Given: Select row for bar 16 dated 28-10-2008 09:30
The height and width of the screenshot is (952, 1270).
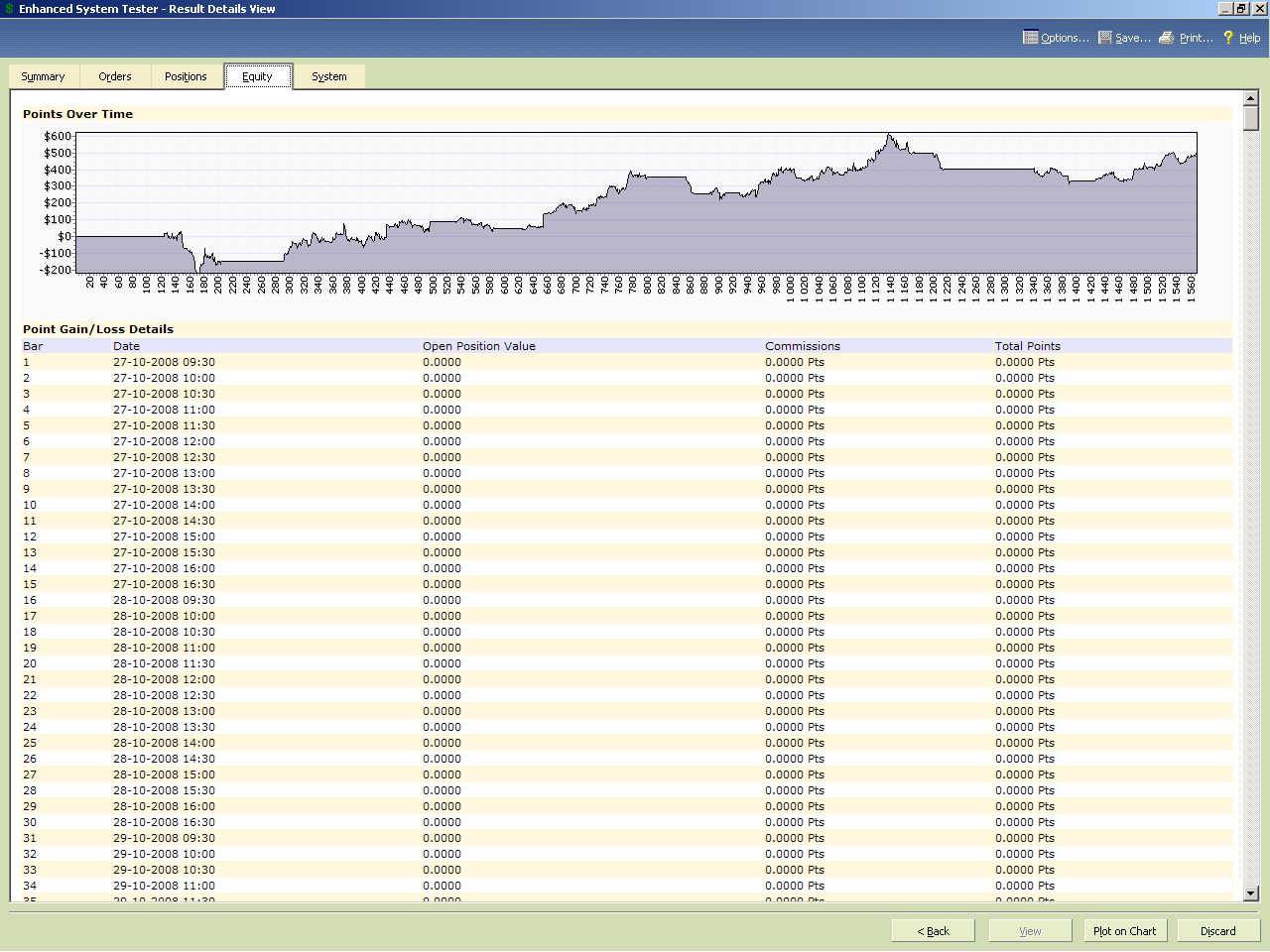Looking at the screenshot, I should click(x=164, y=600).
